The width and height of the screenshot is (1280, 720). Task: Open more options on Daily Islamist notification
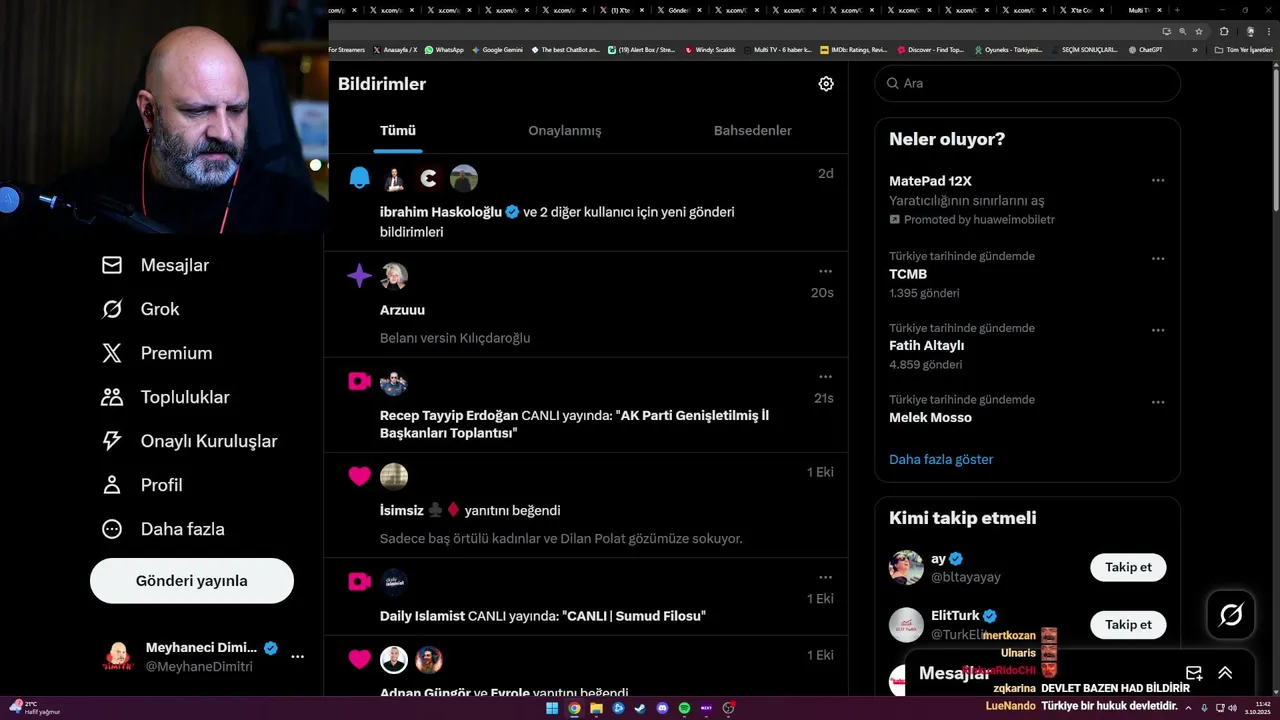[825, 577]
